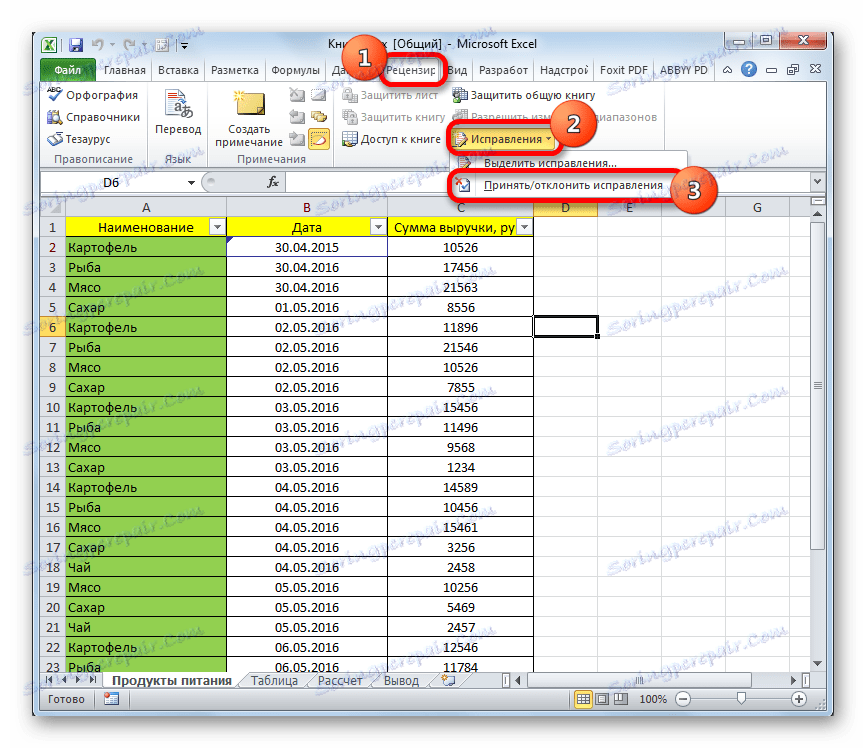
Task: Choose Выделить исправления menu item
Action: 550,164
